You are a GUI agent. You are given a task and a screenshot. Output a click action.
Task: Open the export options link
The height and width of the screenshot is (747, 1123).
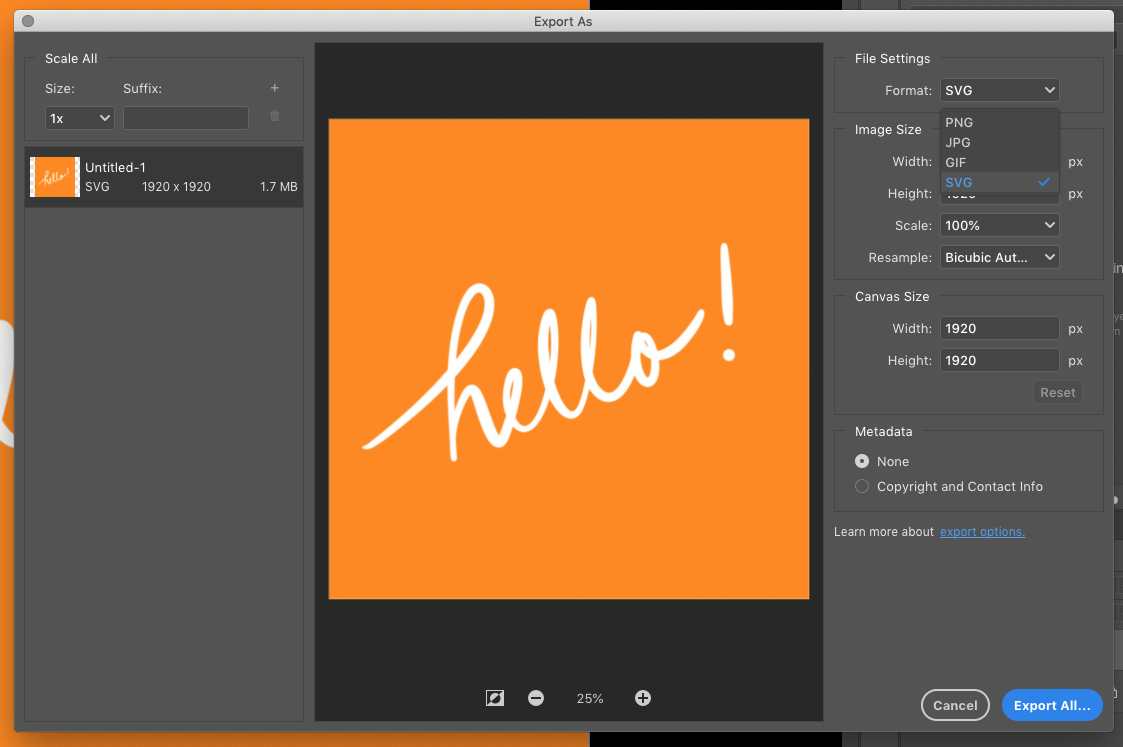[x=982, y=532]
